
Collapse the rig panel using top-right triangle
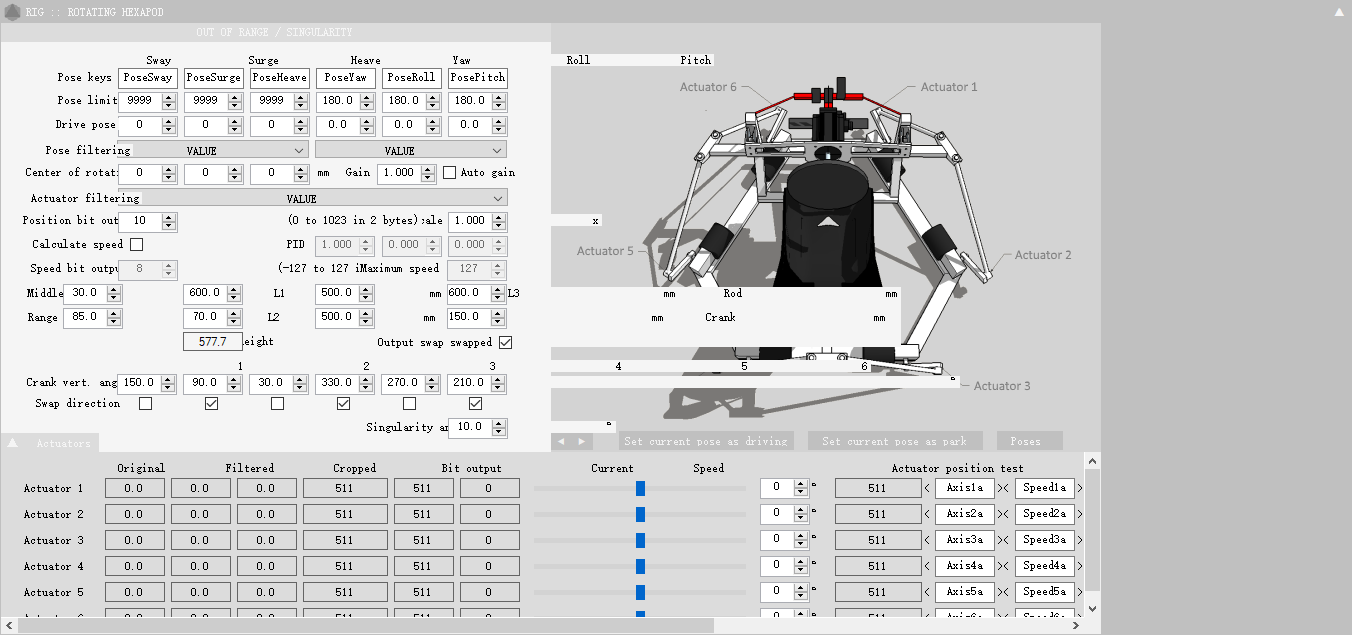(1339, 12)
